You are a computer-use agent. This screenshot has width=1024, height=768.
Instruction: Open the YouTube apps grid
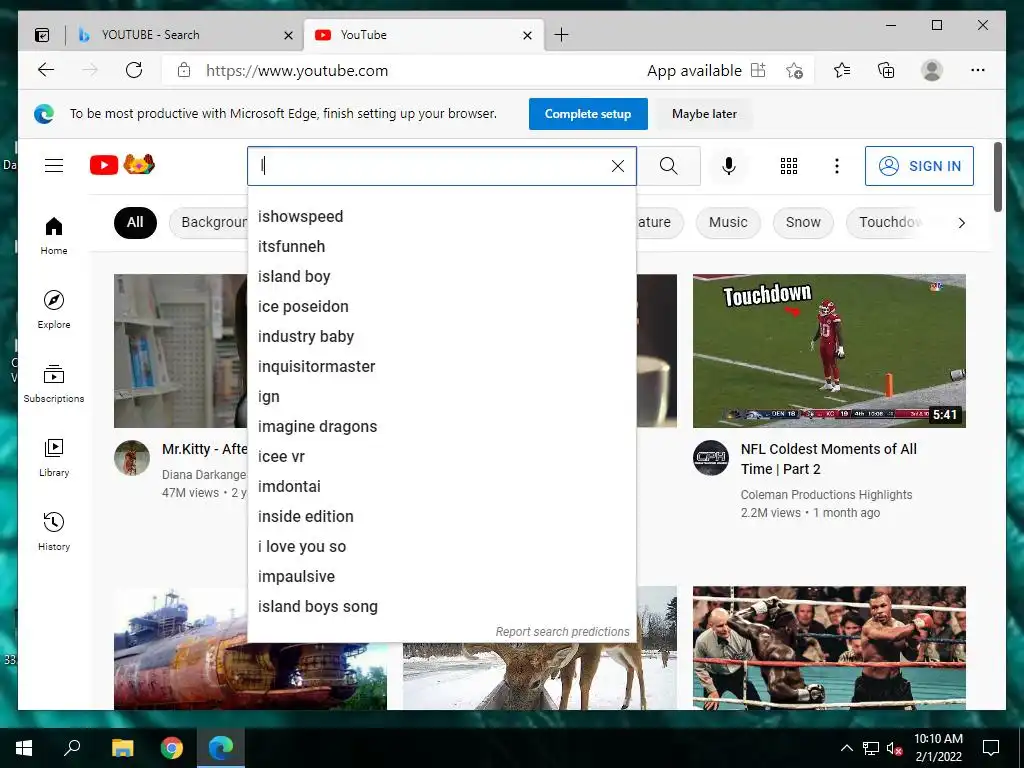pyautogui.click(x=789, y=166)
